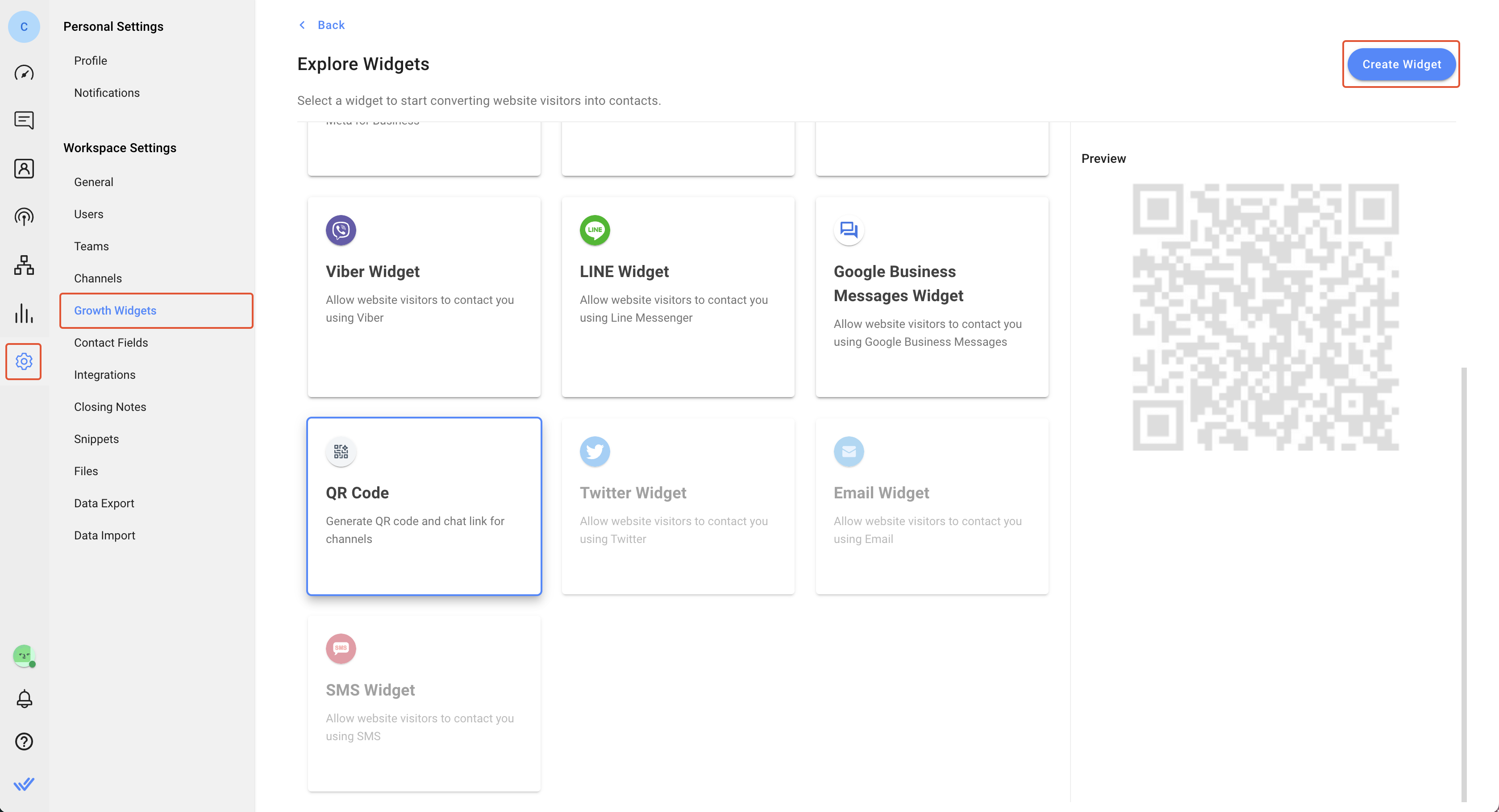This screenshot has height=812, width=1499.
Task: Click the back chevron arrow
Action: 302,25
